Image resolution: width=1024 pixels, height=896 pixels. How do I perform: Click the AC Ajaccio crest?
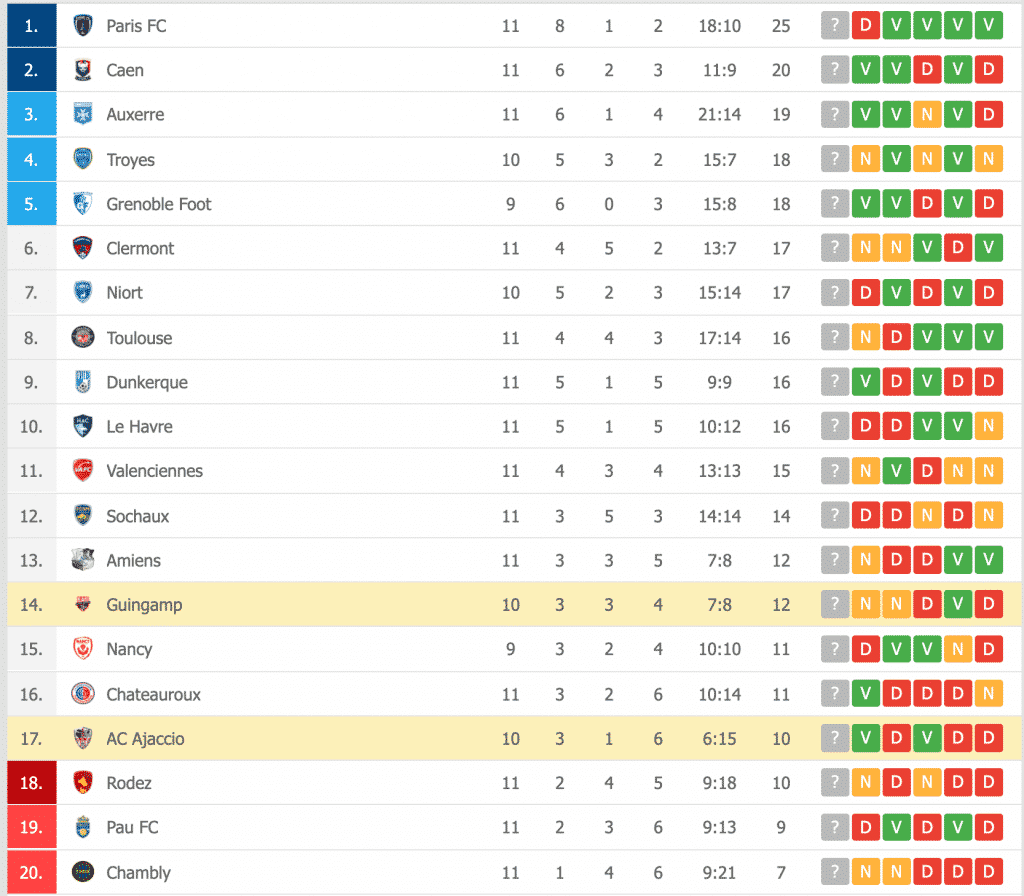click(83, 739)
